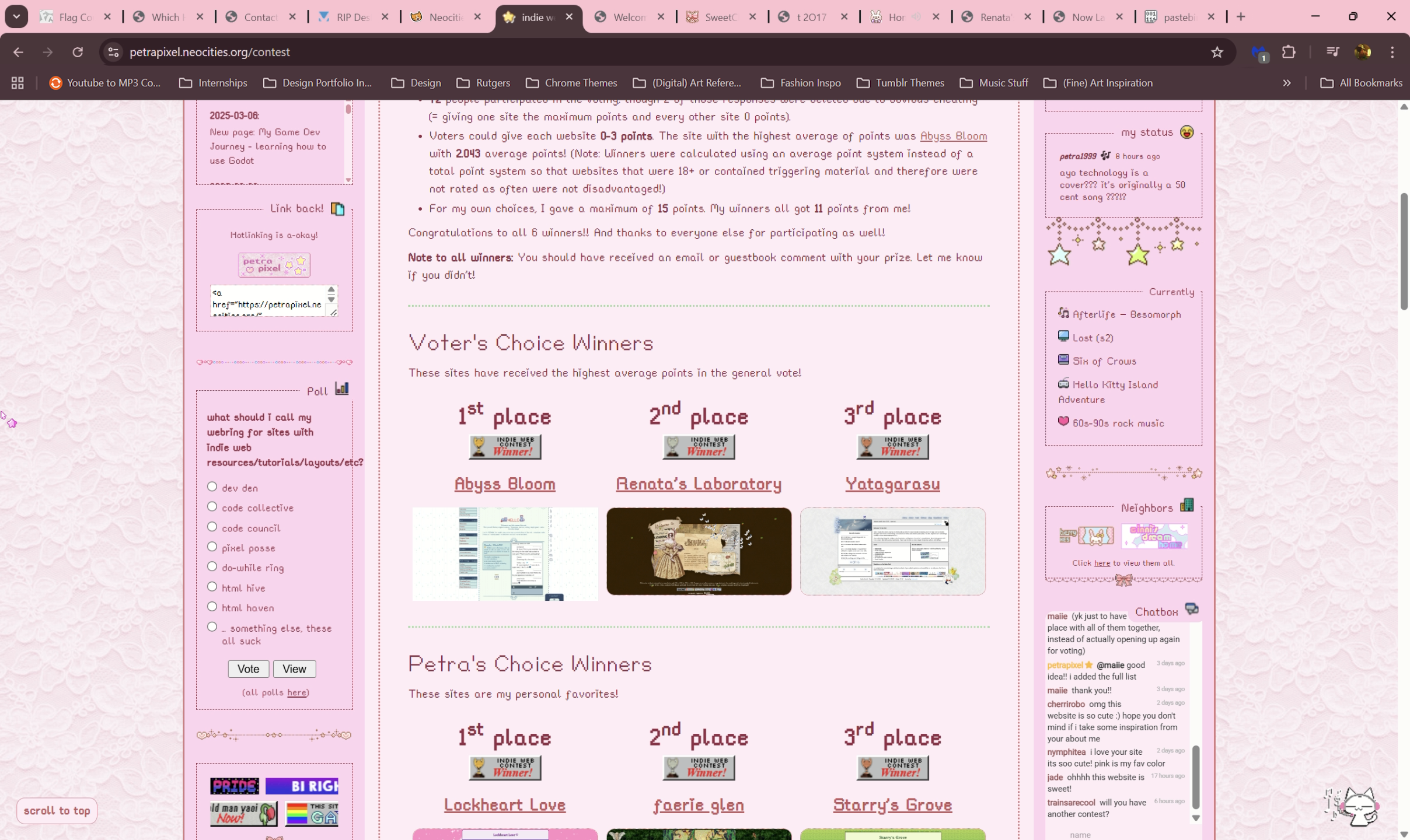Image resolution: width=1410 pixels, height=840 pixels.
Task: Open the Internships bookmark folder
Action: [x=213, y=83]
